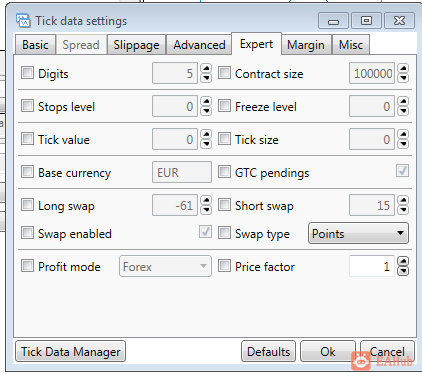The width and height of the screenshot is (422, 376).
Task: Click the Freeze level value field
Action: pyautogui.click(x=372, y=106)
